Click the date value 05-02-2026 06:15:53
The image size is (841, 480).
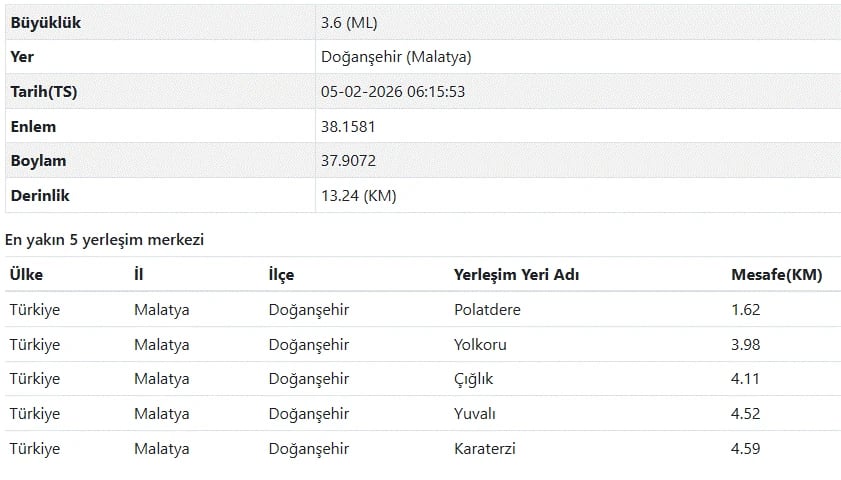coord(393,92)
